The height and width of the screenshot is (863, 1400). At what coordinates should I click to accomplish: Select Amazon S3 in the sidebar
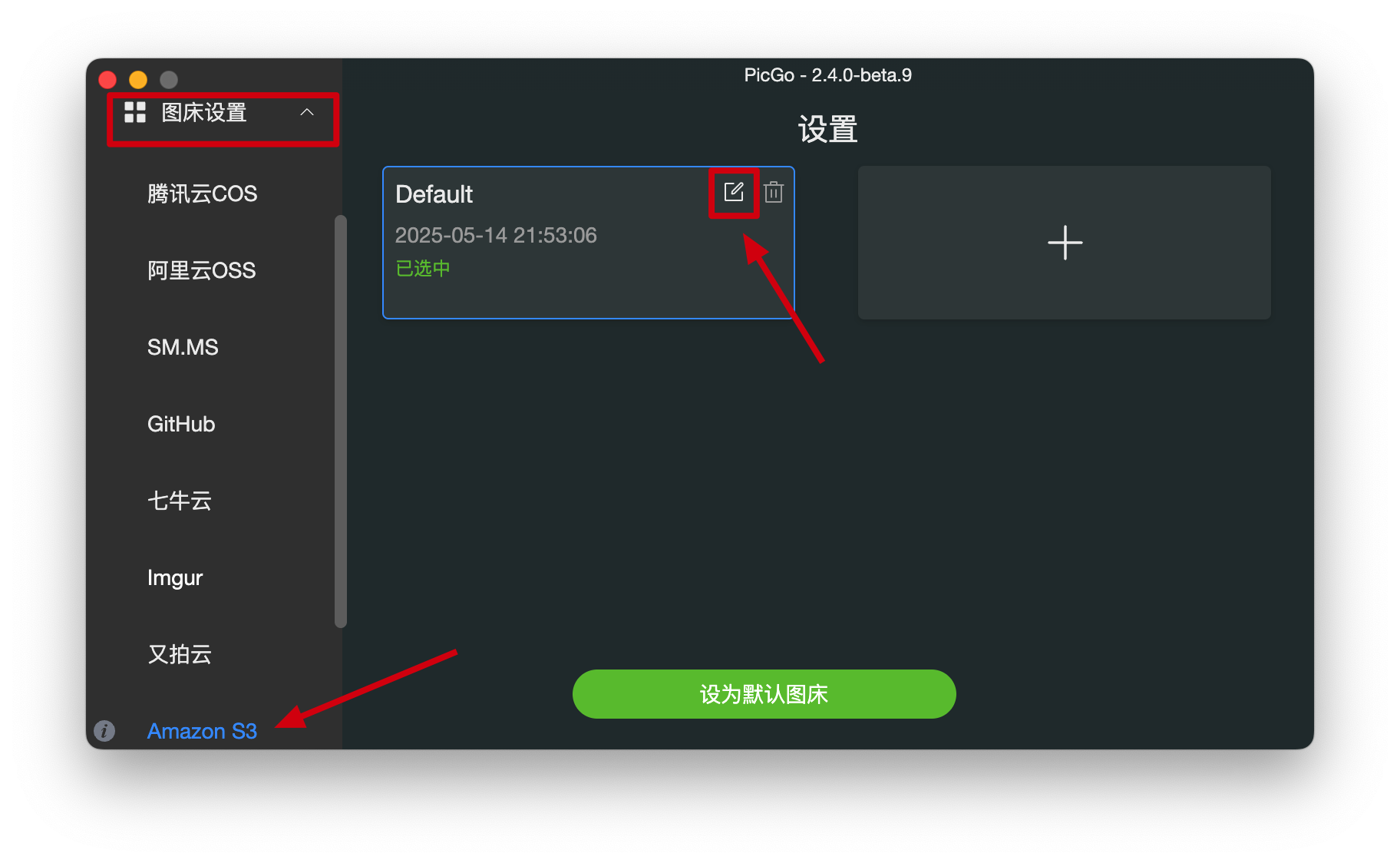203,731
